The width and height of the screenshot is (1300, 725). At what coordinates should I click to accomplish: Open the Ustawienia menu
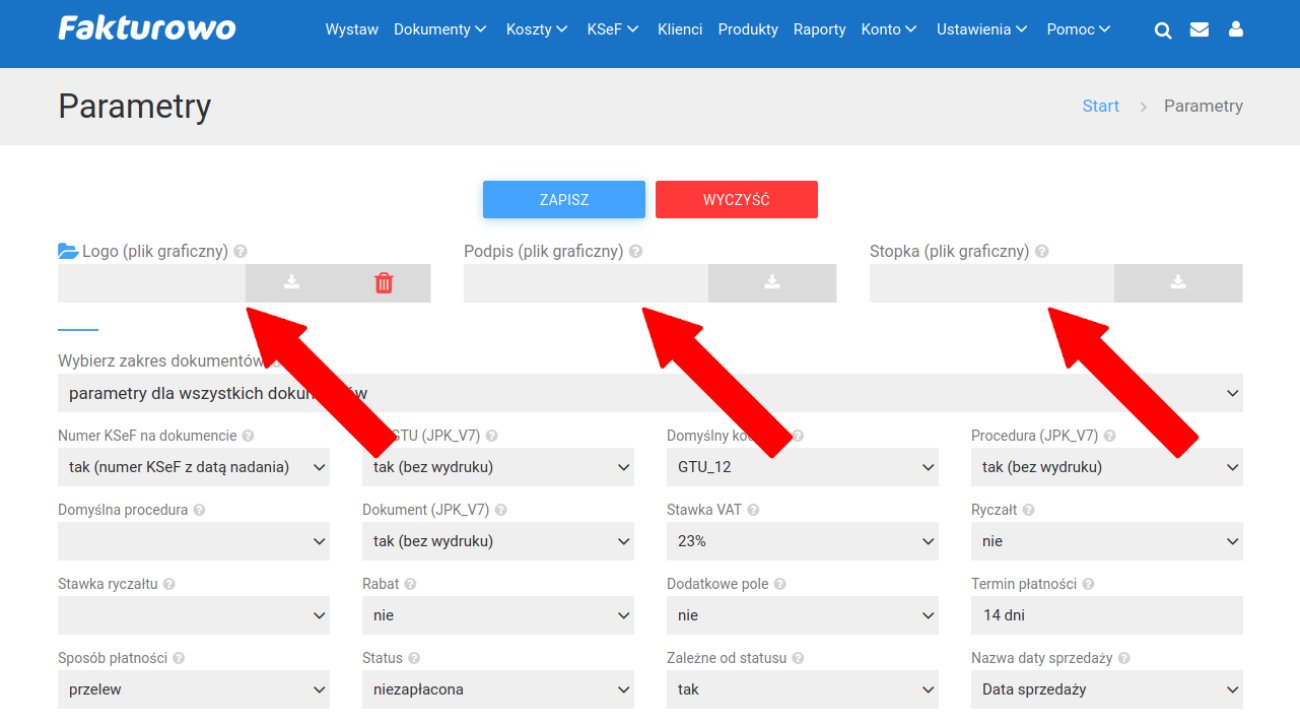pos(981,30)
